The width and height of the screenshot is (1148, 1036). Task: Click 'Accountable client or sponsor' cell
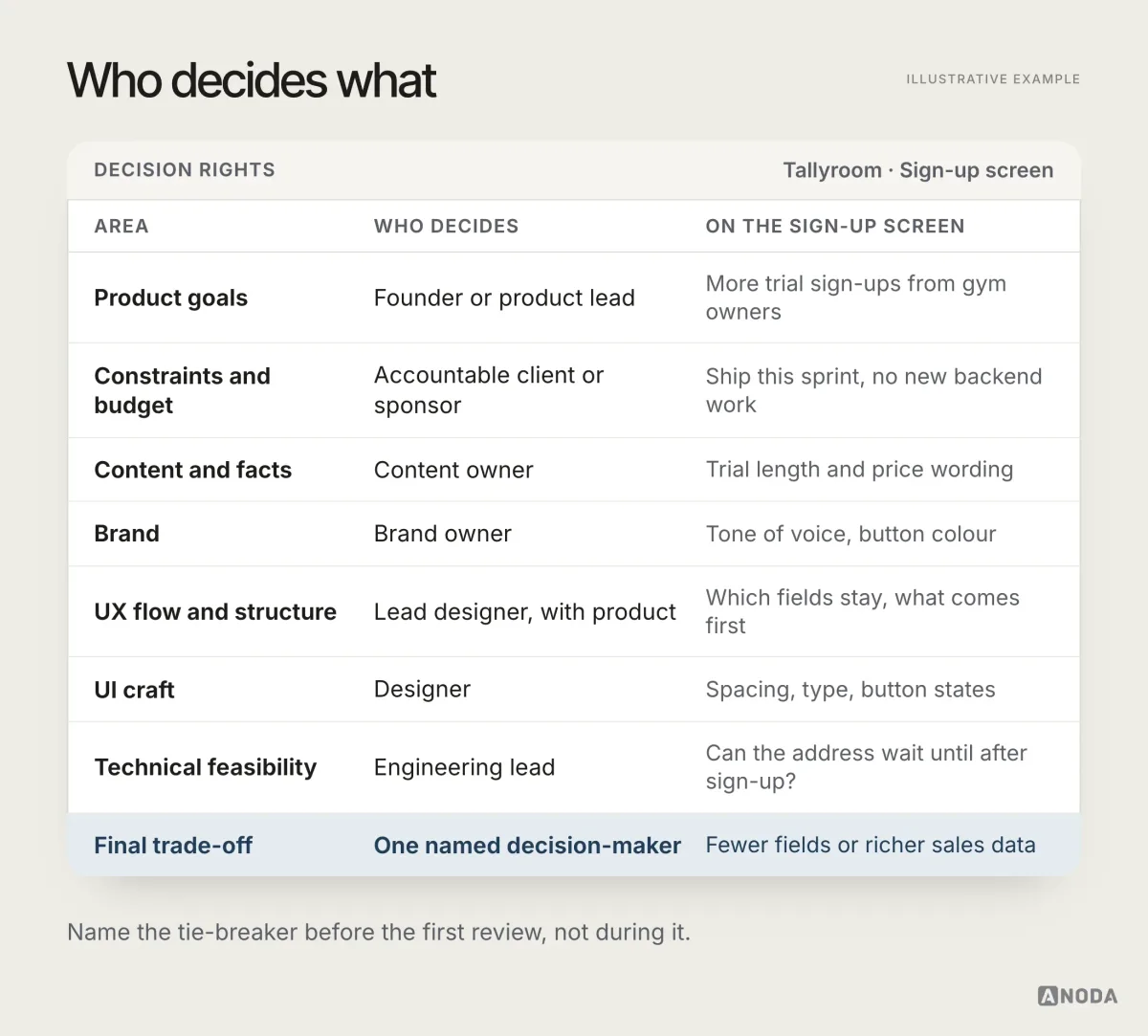click(x=488, y=390)
